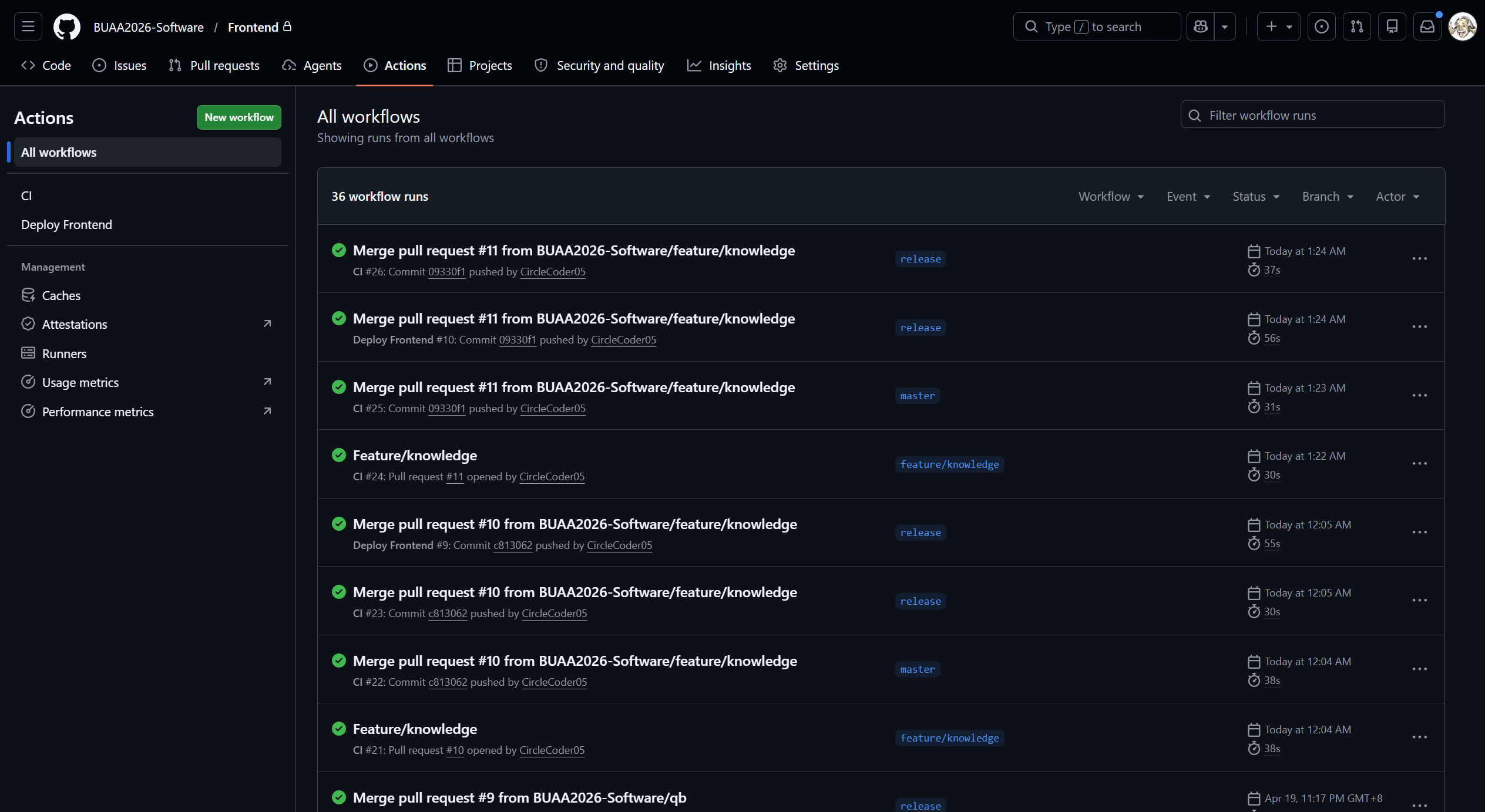Expand the Actor filter dropdown
The height and width of the screenshot is (812, 1485).
click(x=1397, y=197)
